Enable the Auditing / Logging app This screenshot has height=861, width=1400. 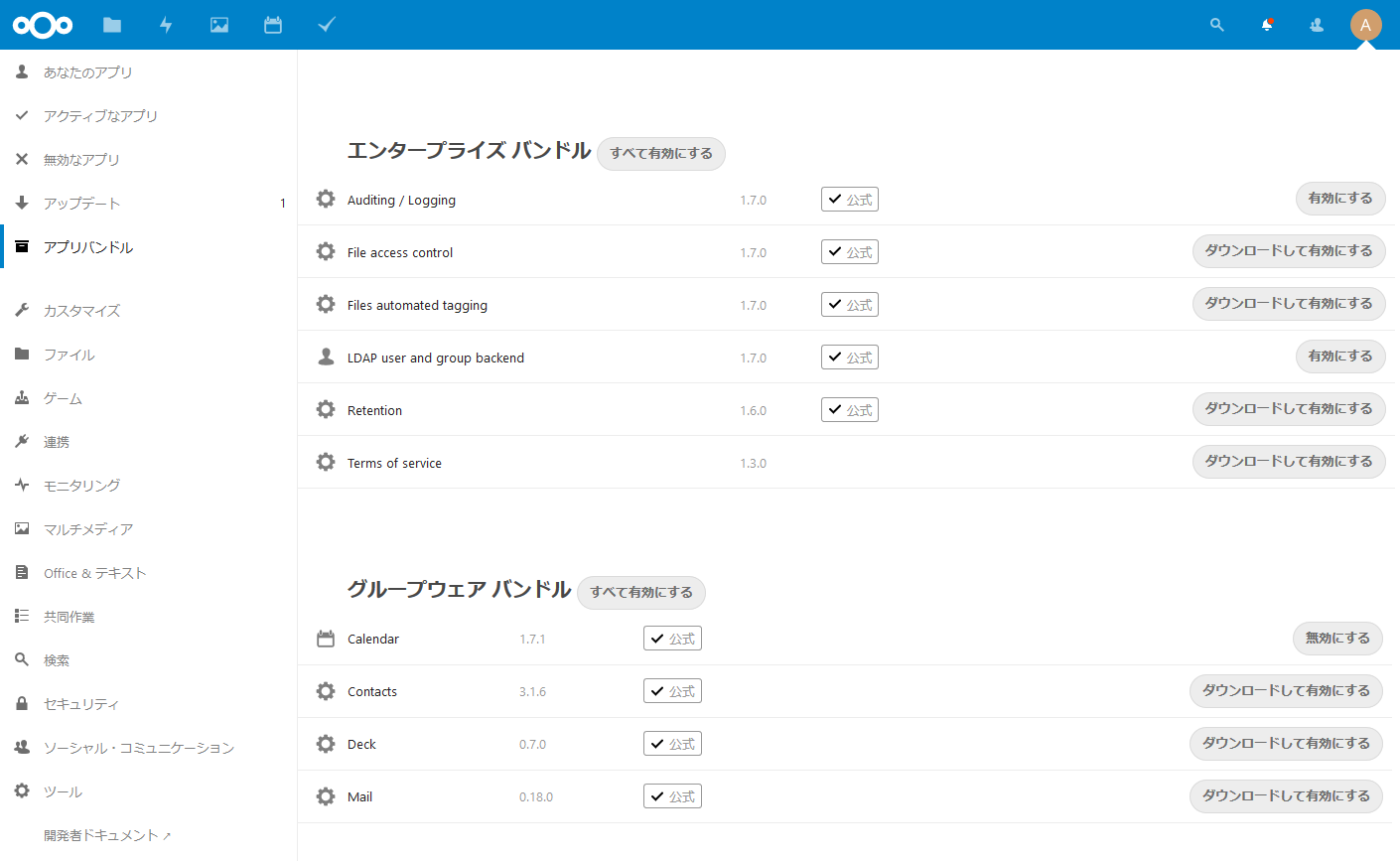click(1339, 199)
